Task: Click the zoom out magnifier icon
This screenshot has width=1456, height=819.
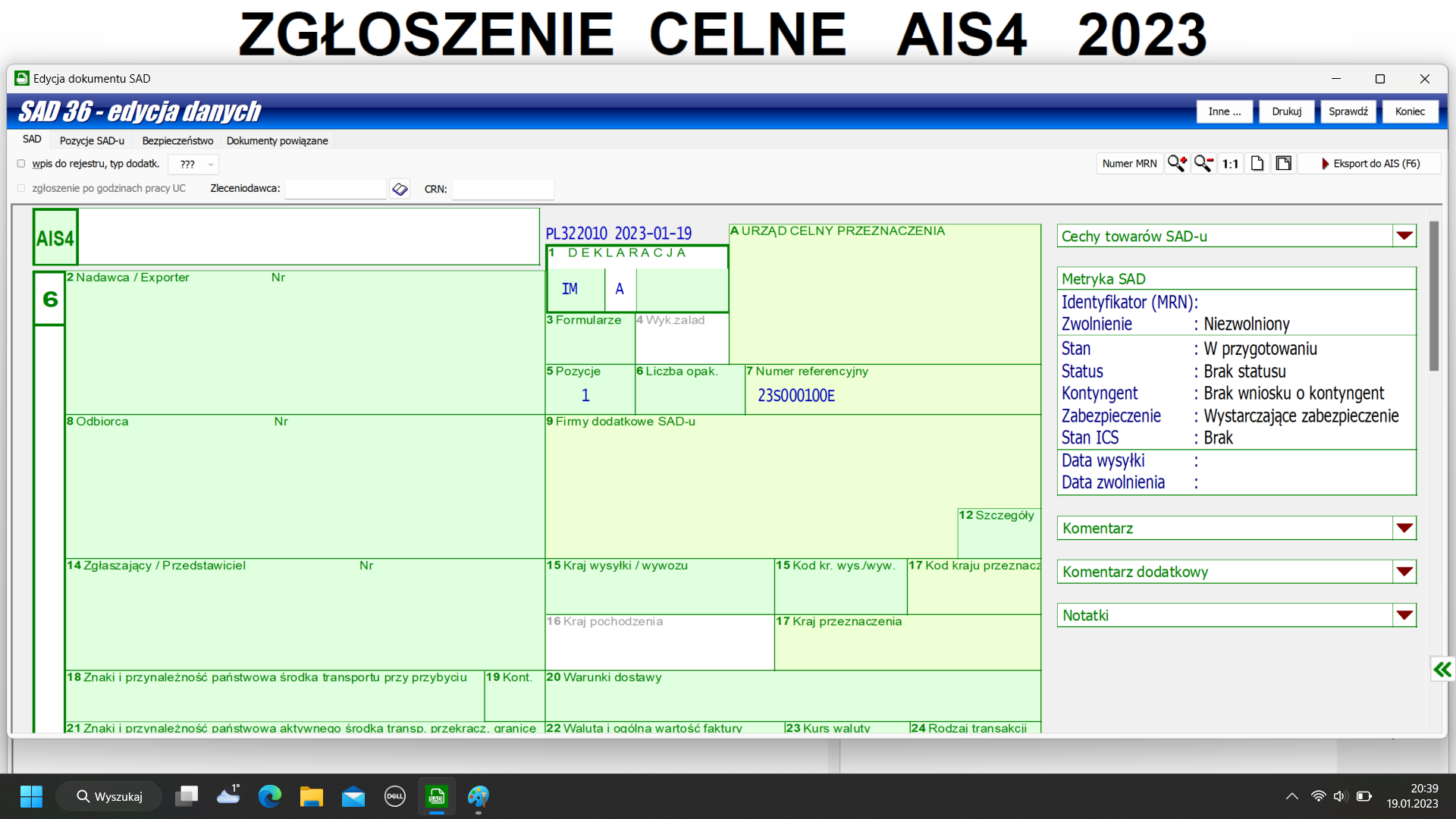Action: pos(1203,163)
